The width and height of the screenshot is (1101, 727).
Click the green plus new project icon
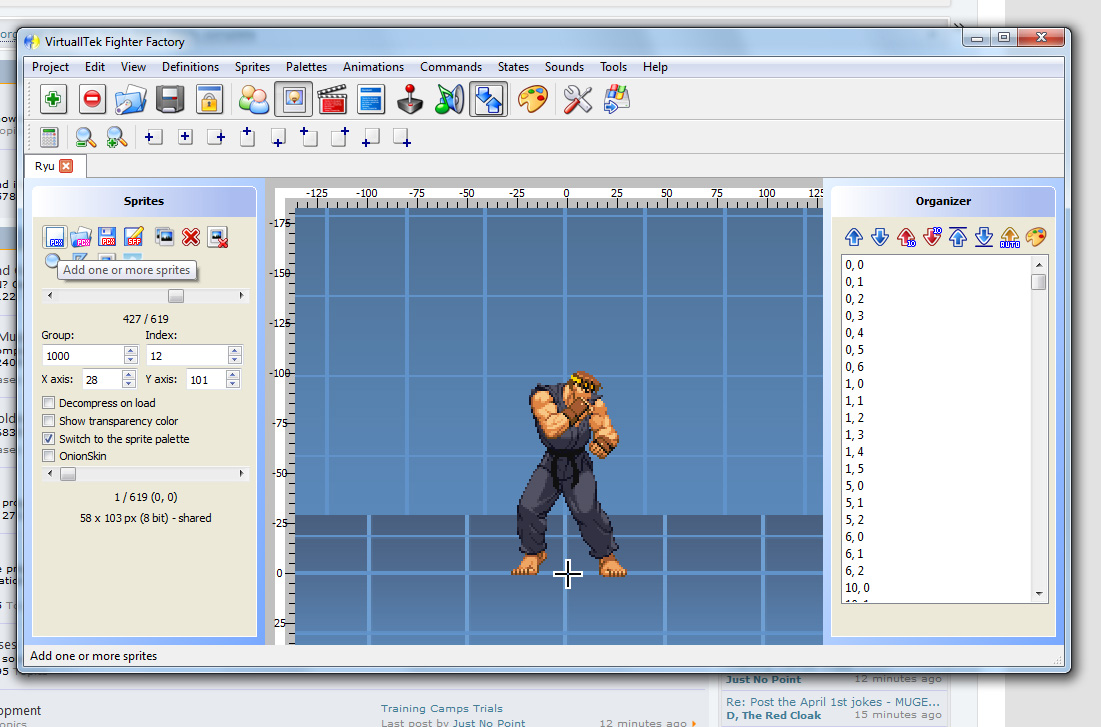53,99
